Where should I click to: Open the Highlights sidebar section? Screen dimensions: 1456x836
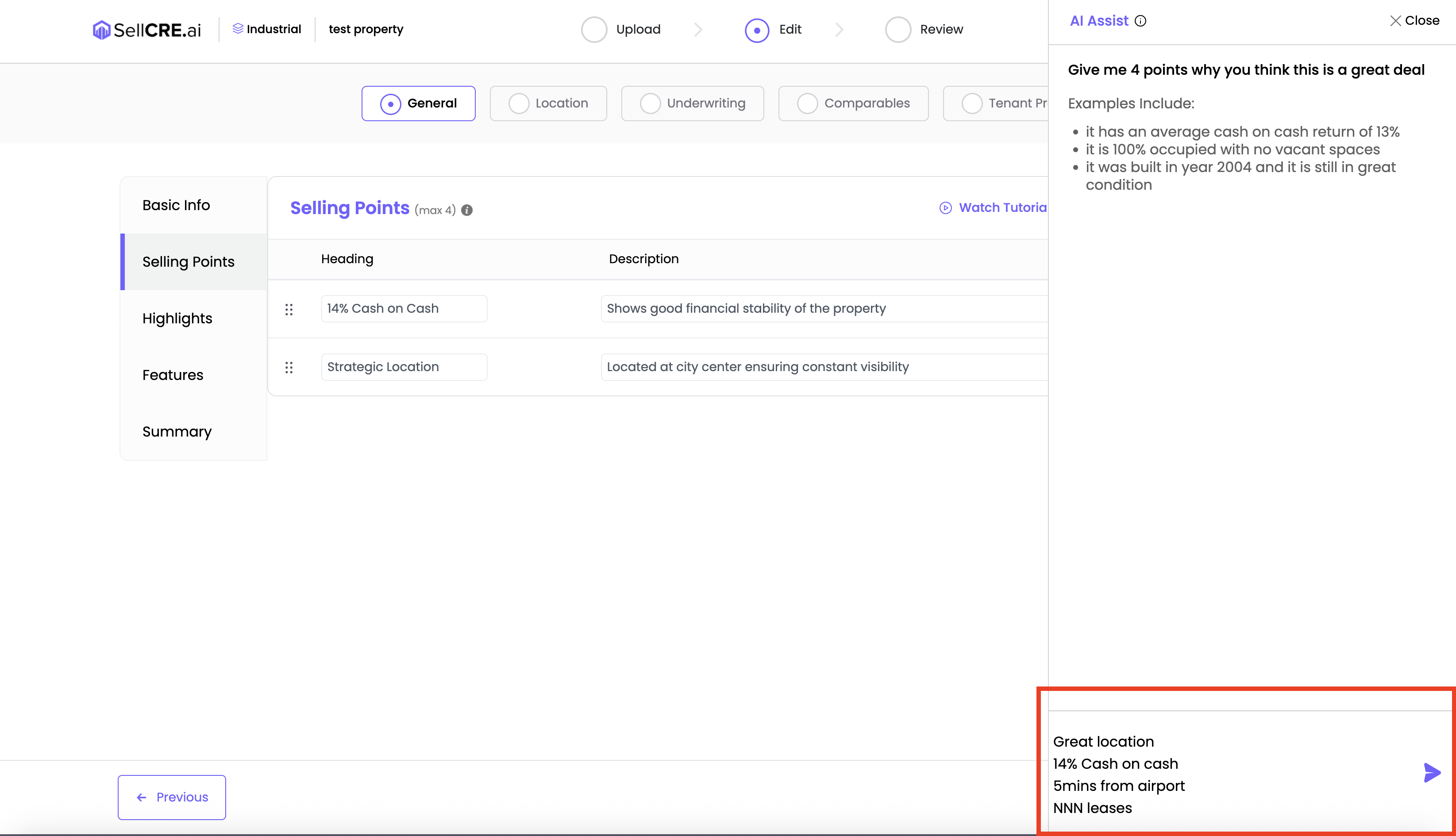coord(177,318)
